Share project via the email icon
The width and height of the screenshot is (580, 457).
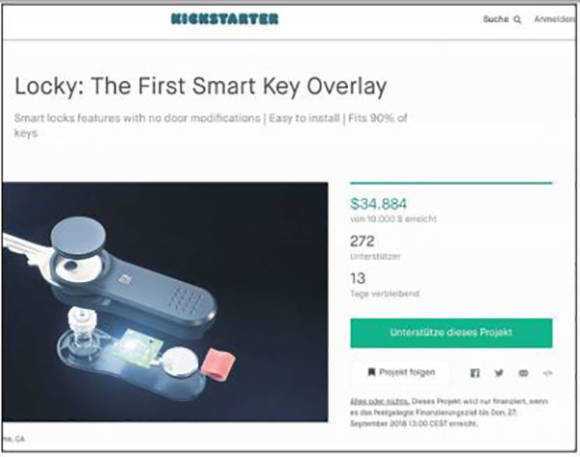pyautogui.click(x=523, y=373)
